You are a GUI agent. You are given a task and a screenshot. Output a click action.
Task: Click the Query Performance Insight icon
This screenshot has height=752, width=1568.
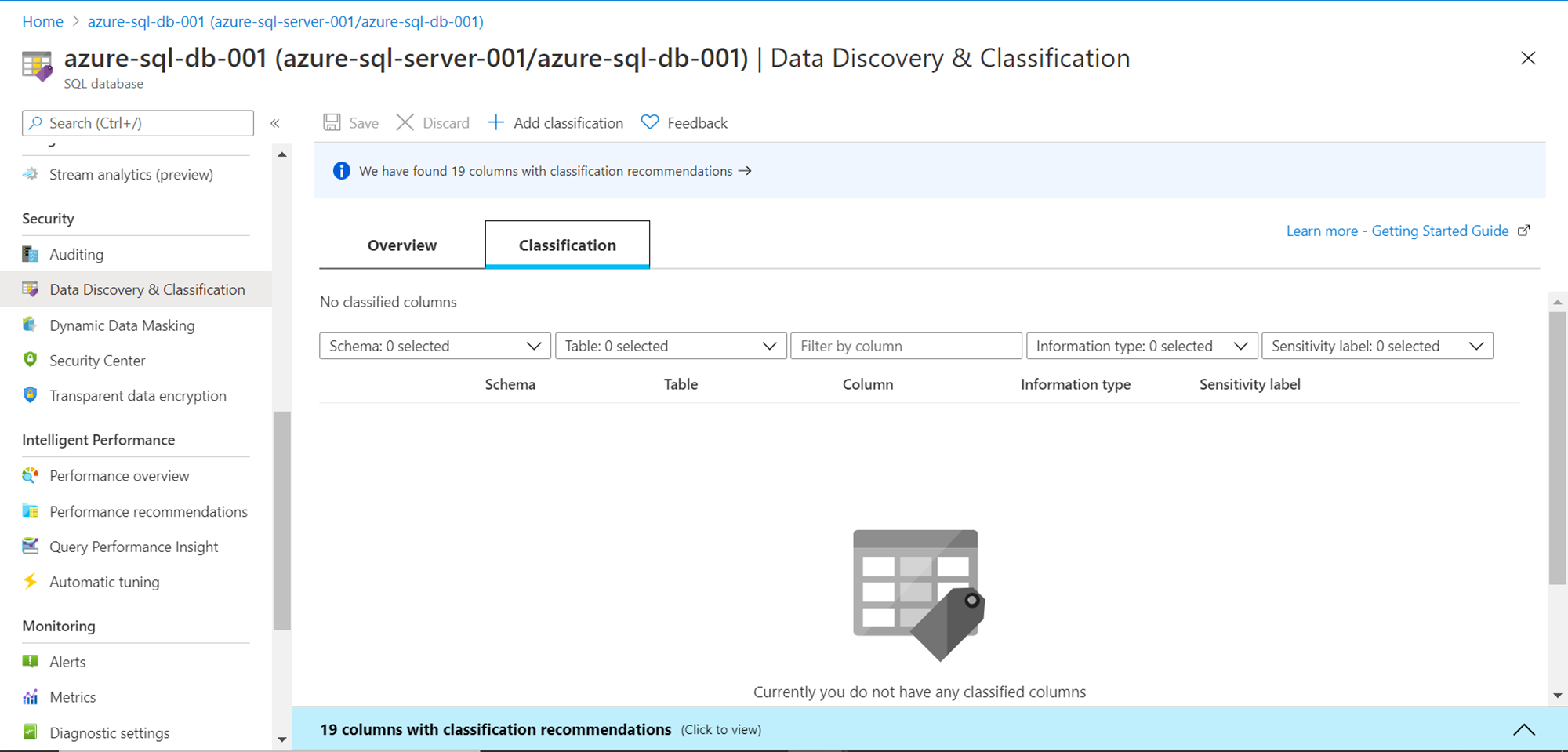(31, 547)
